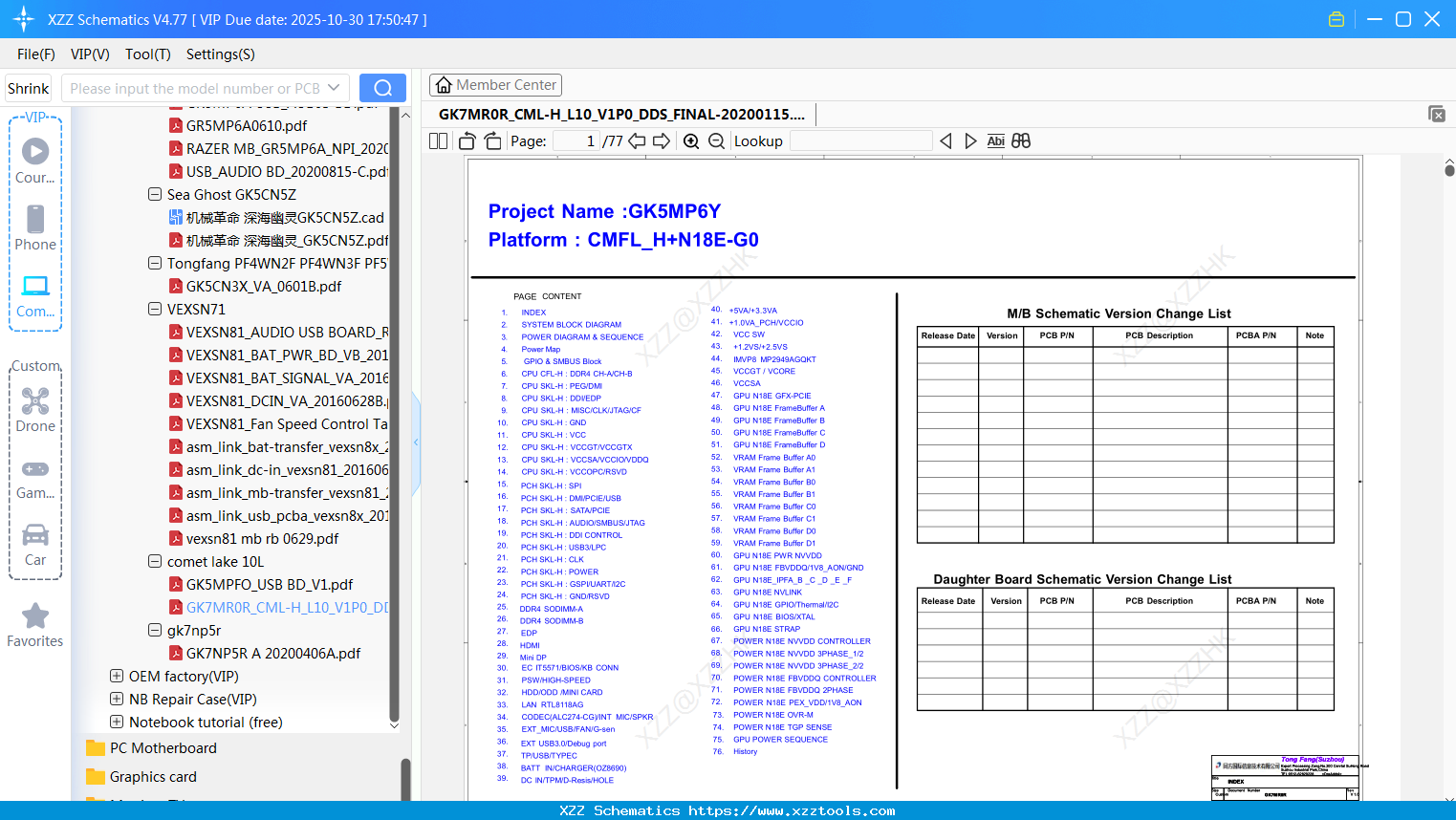Viewport: 1456px width, 820px height.
Task: Find next lookup result triangle
Action: [x=970, y=140]
